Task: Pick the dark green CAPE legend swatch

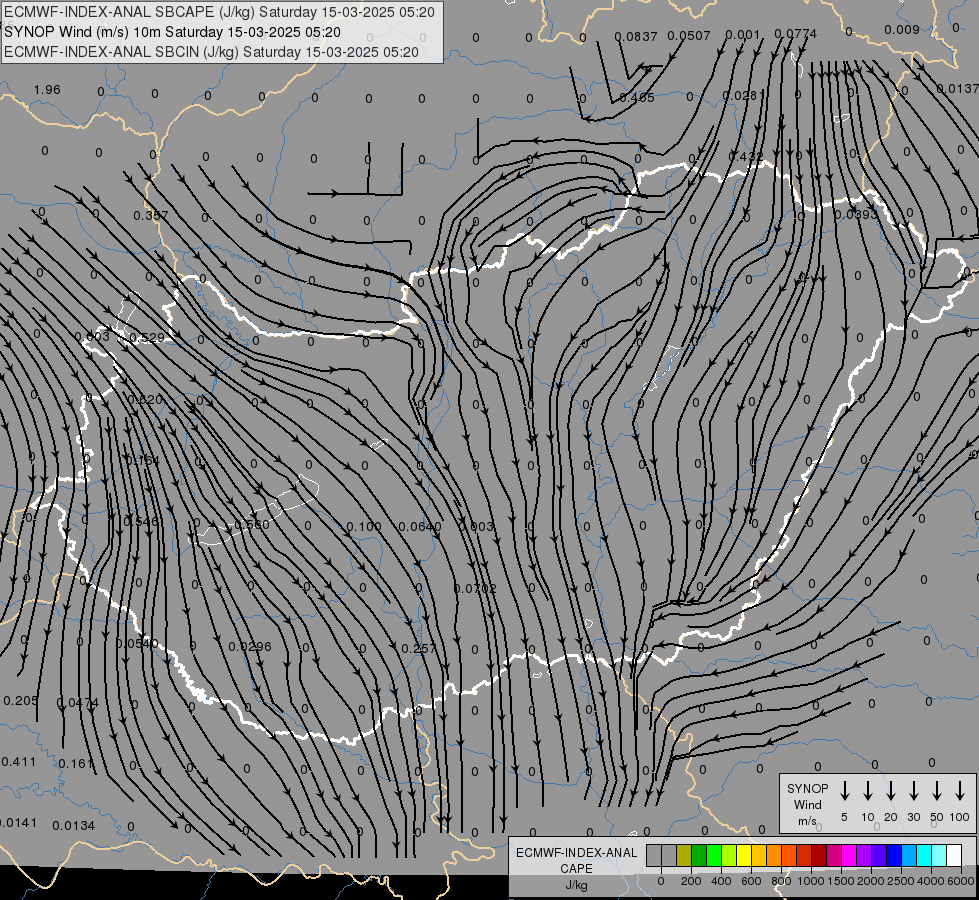Action: point(699,856)
